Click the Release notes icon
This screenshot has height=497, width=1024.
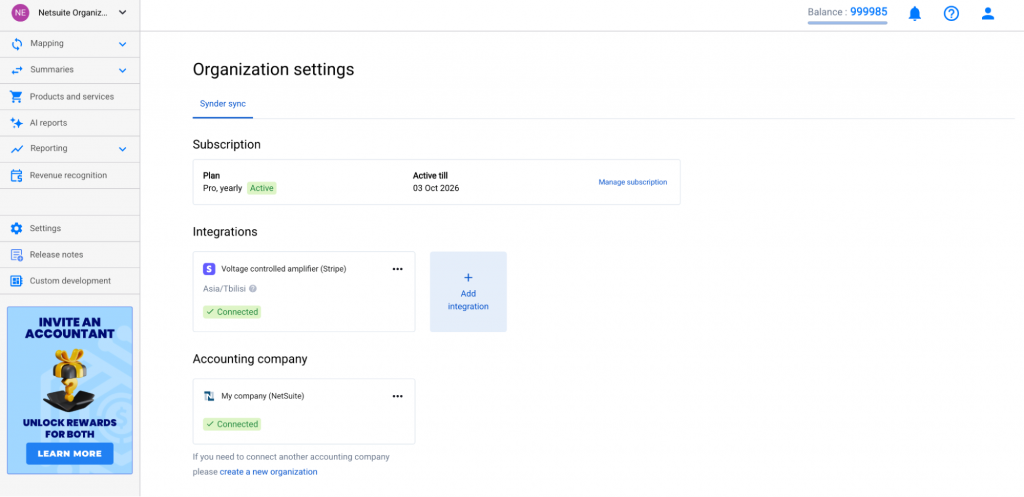[x=16, y=255]
